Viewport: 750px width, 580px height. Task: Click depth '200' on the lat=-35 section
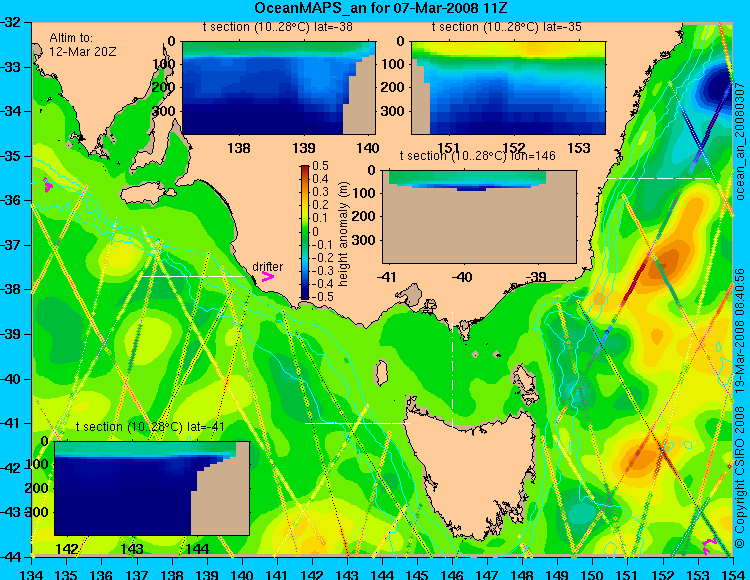[x=395, y=88]
